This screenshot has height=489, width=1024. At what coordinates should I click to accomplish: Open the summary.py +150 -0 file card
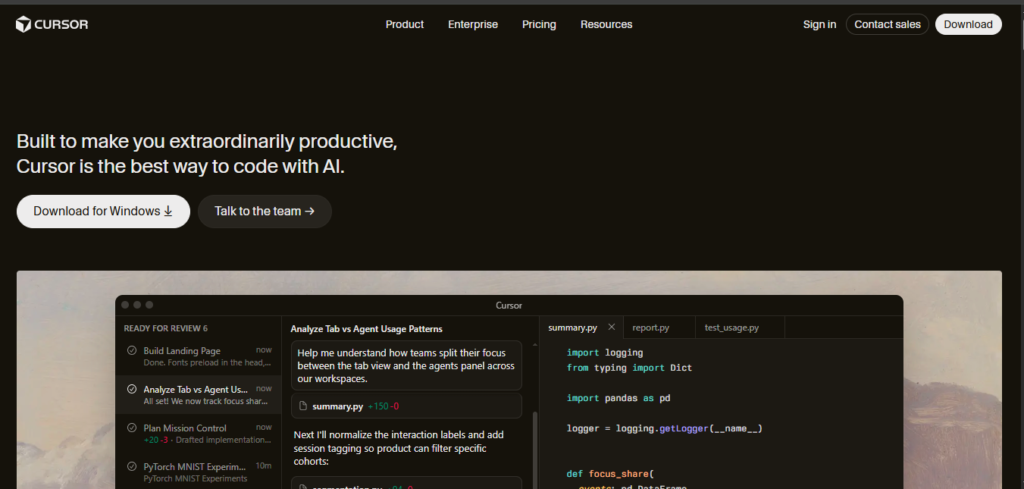406,406
